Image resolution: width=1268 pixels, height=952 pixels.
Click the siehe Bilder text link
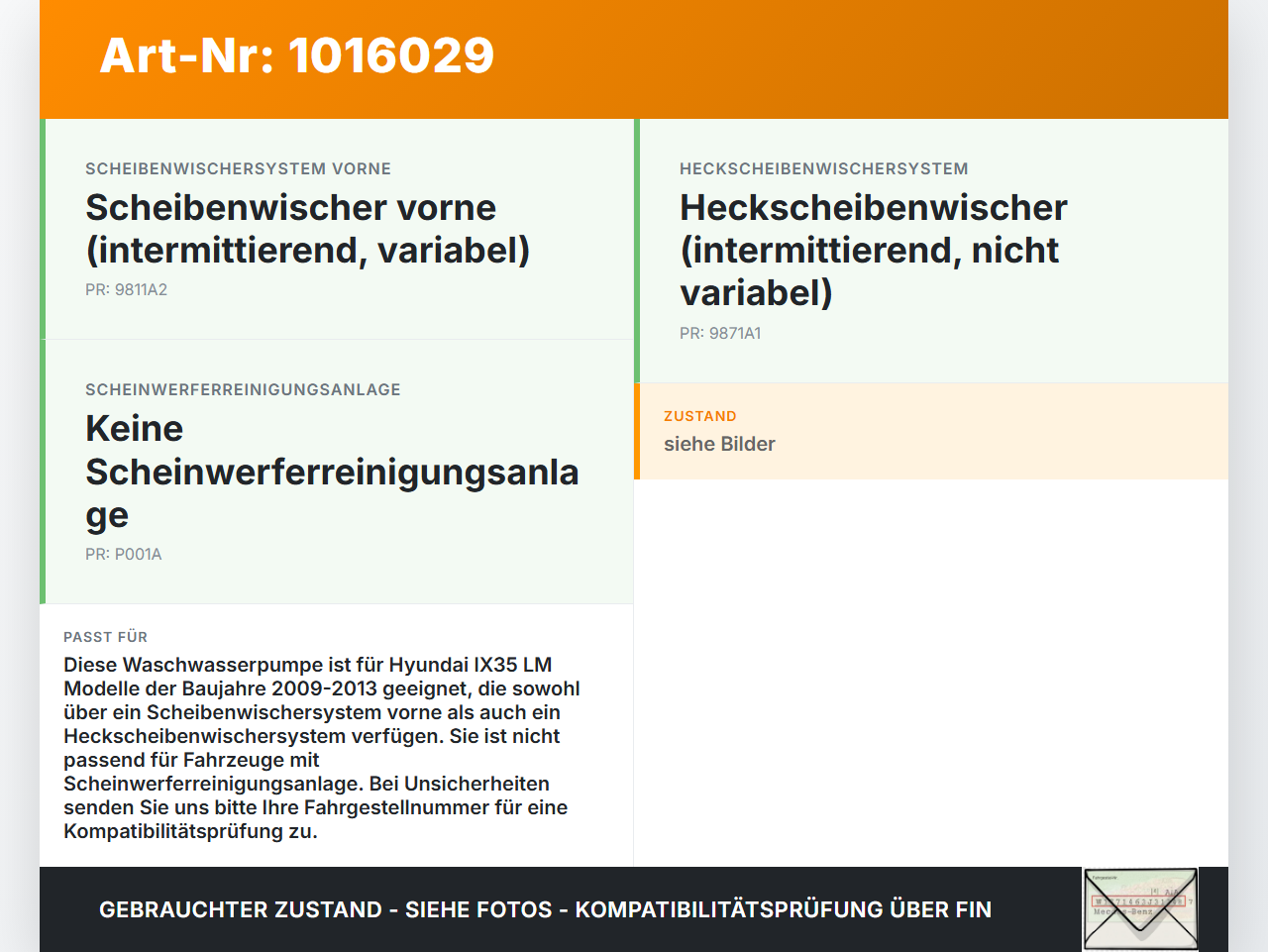tap(719, 444)
